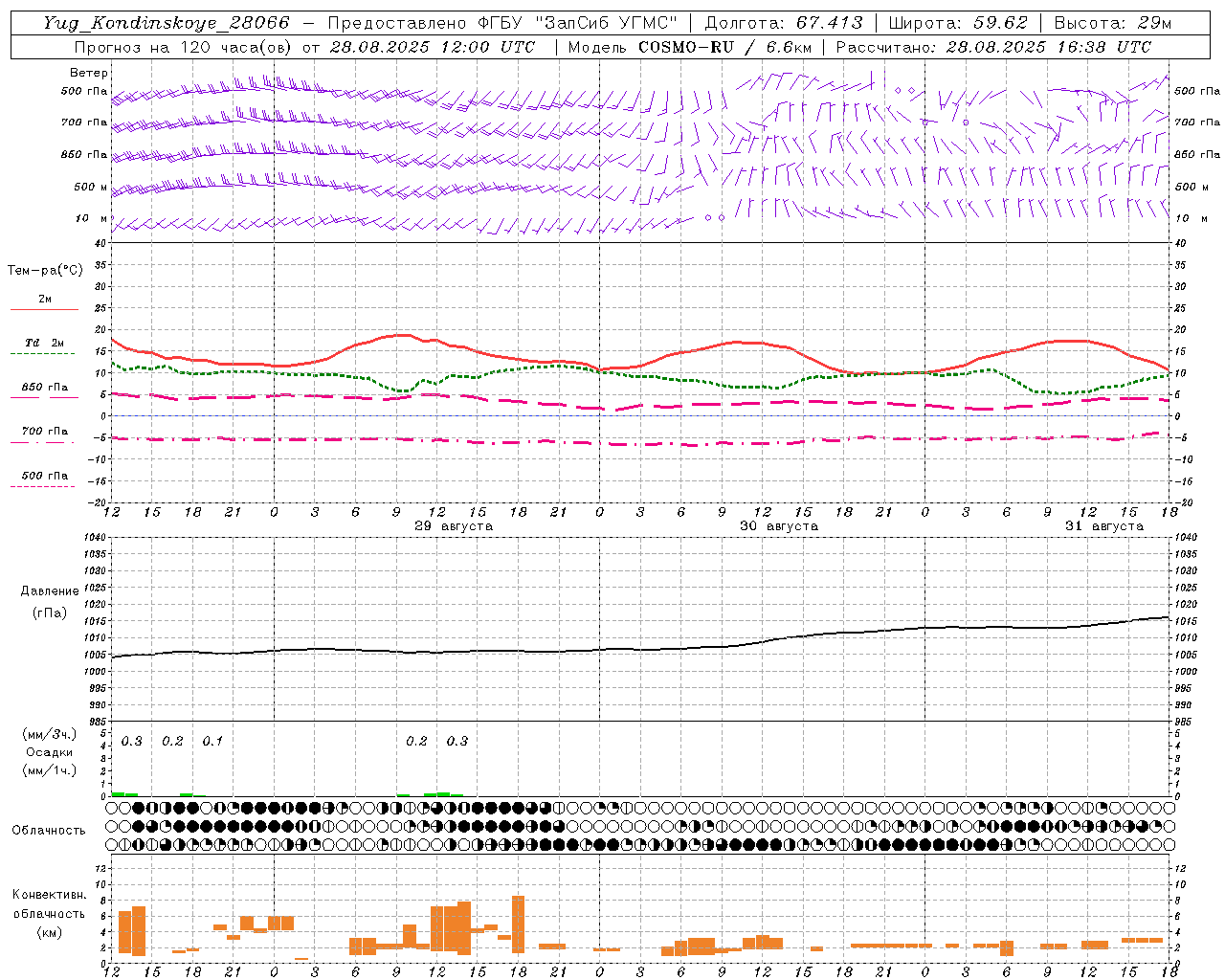Click the Широта: 59.62 value

pyautogui.click(x=958, y=23)
